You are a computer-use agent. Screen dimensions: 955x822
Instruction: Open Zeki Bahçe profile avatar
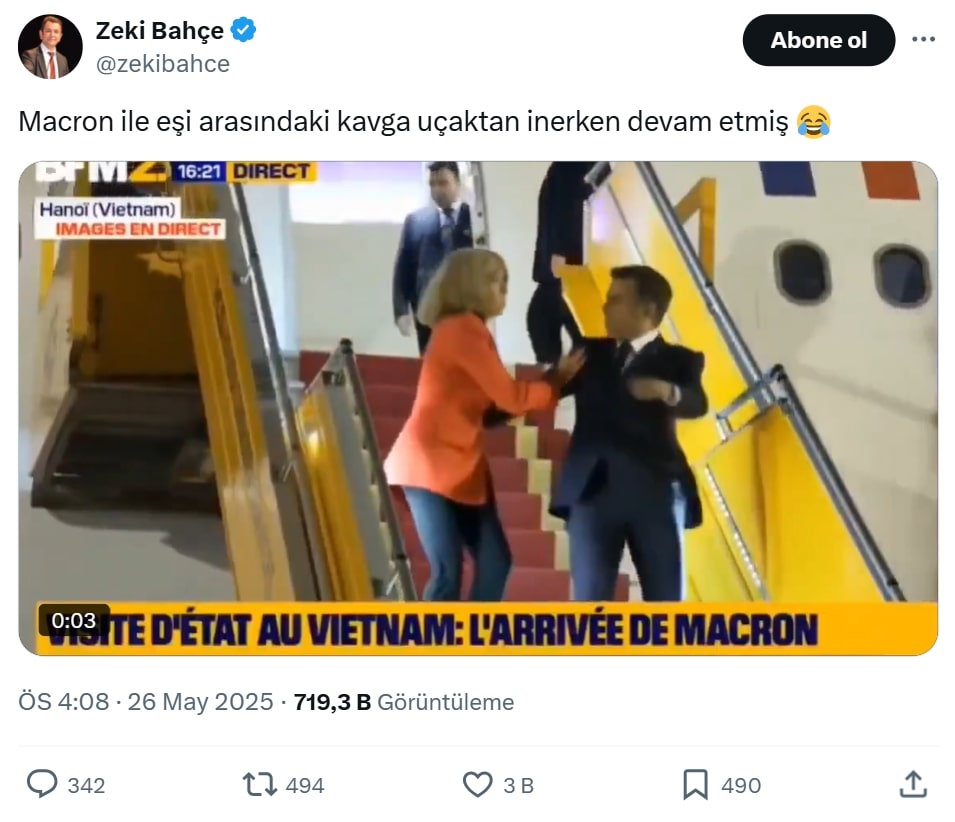click(50, 47)
